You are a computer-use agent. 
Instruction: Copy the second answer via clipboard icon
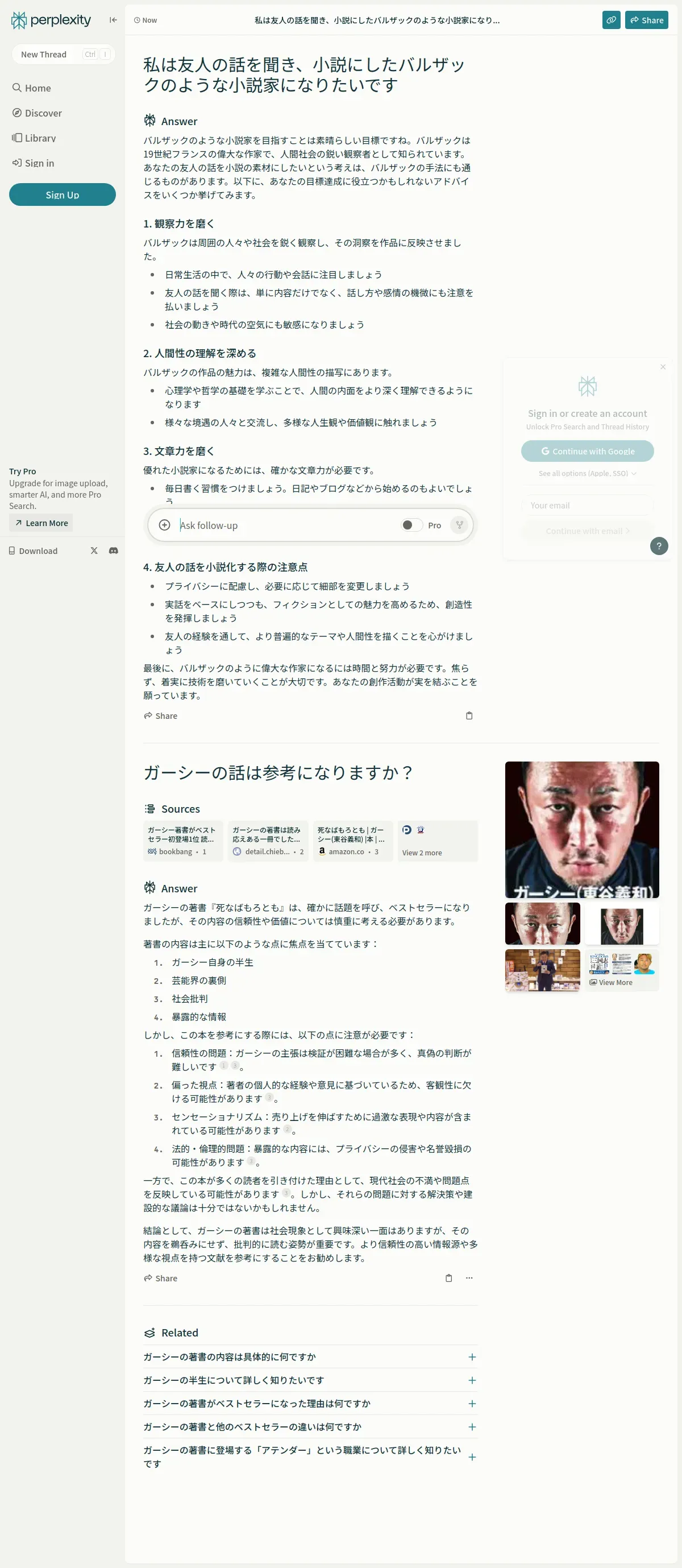click(x=449, y=1279)
